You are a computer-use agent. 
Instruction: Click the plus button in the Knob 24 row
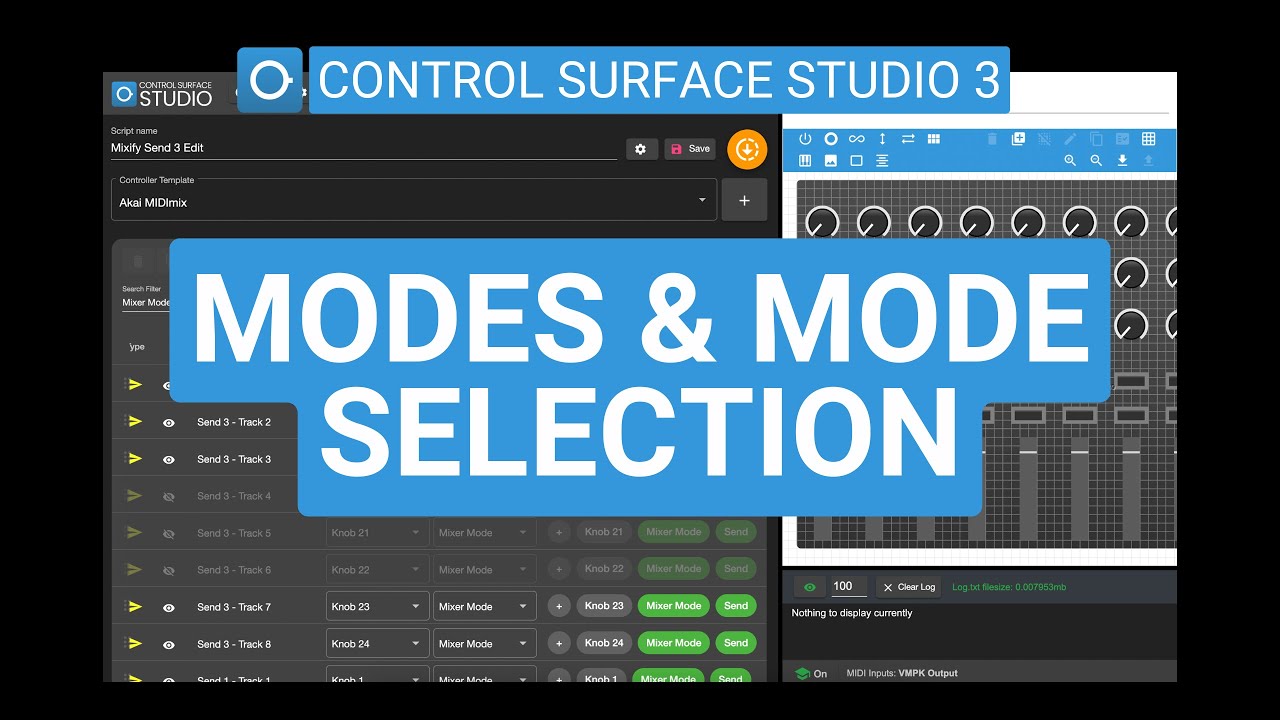(x=559, y=643)
